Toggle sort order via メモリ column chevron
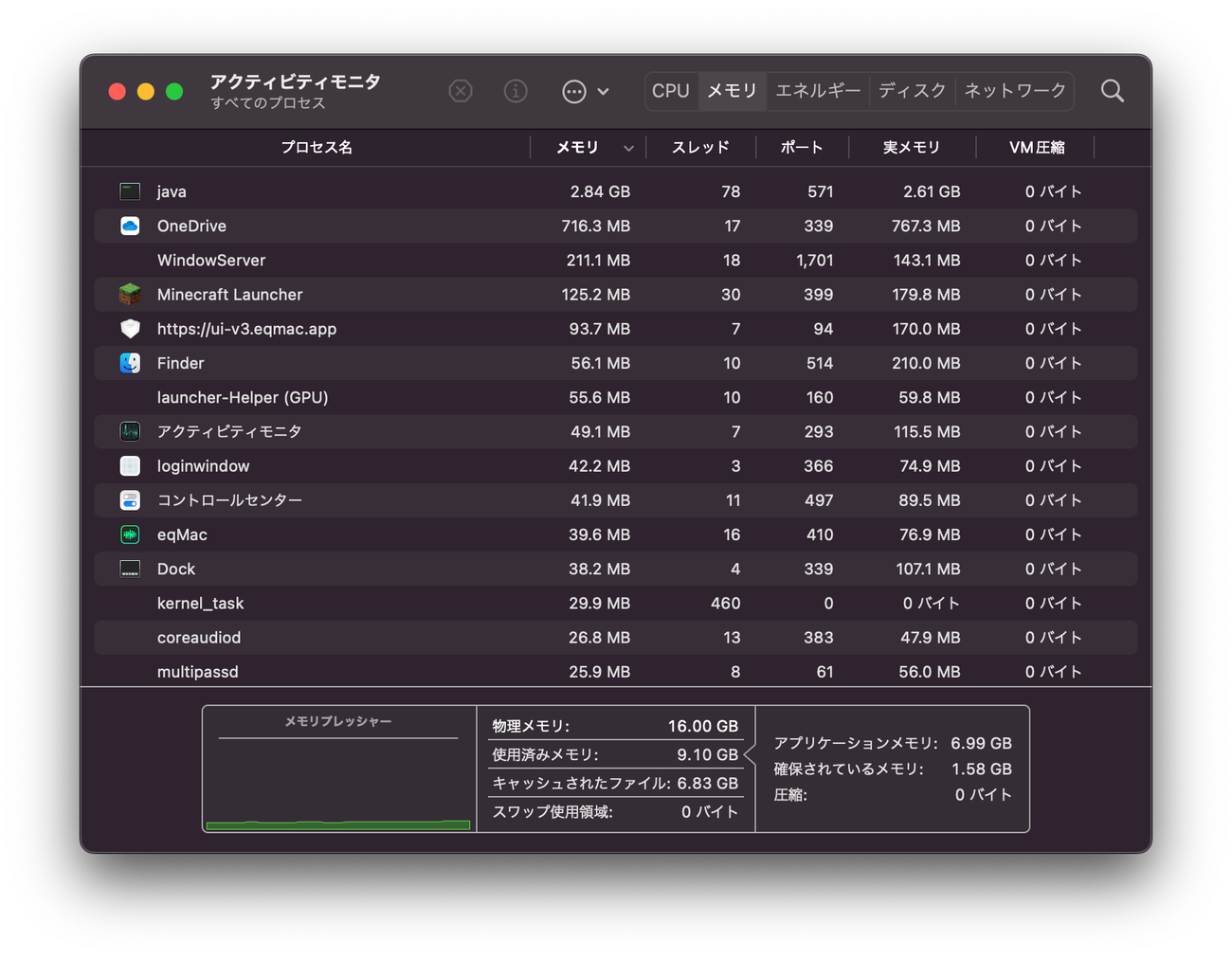The width and height of the screenshot is (1232, 959). tap(628, 148)
